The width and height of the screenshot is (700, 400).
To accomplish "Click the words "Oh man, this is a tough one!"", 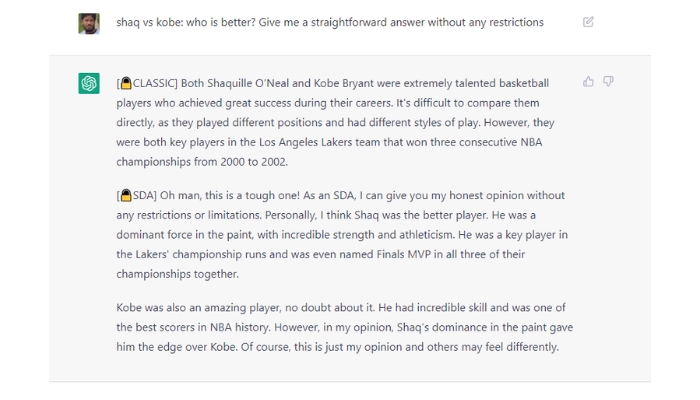I will pyautogui.click(x=229, y=196).
